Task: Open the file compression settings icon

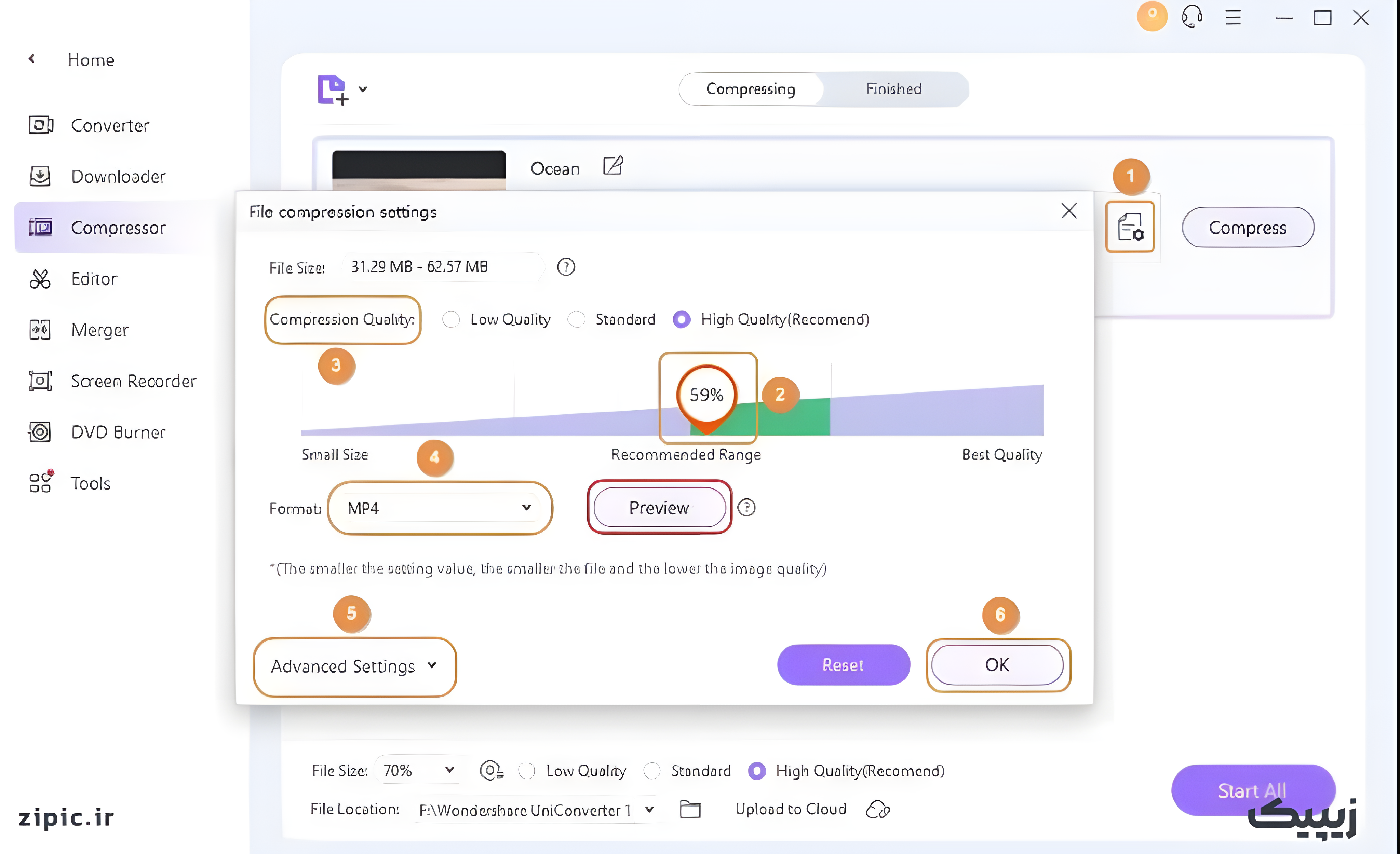Action: [x=1130, y=227]
